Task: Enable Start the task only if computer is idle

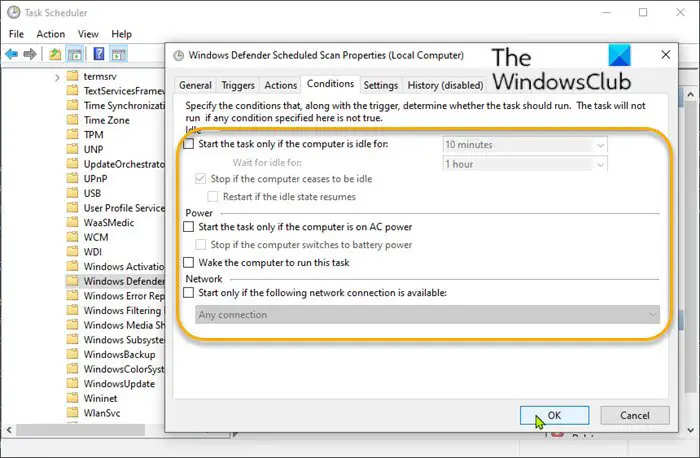Action: click(x=189, y=144)
